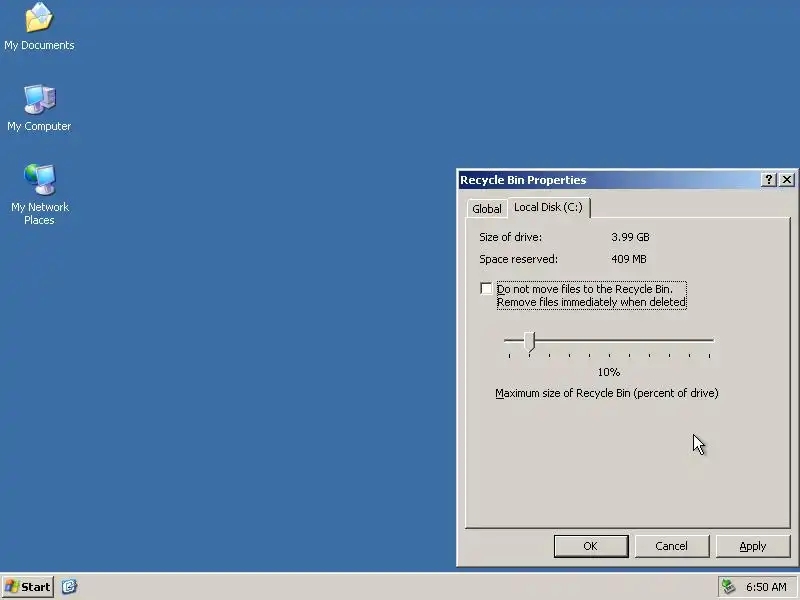The height and width of the screenshot is (600, 800).
Task: Cancel the Recycle Bin Properties dialog
Action: (x=671, y=546)
